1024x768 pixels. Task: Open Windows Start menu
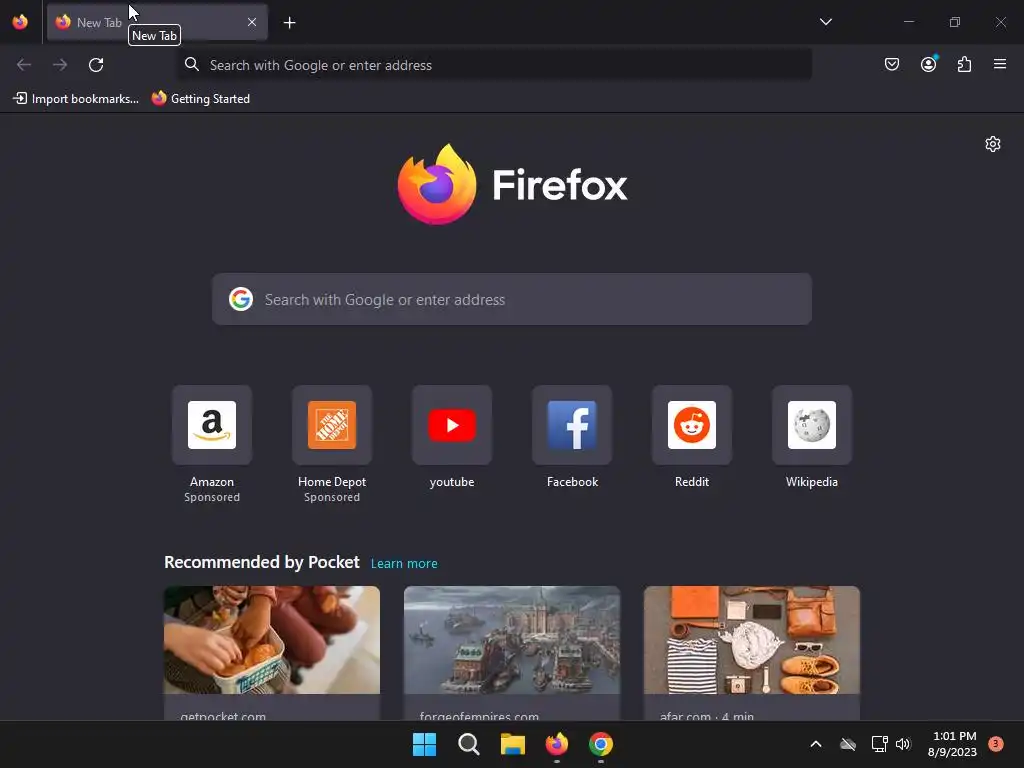click(424, 744)
